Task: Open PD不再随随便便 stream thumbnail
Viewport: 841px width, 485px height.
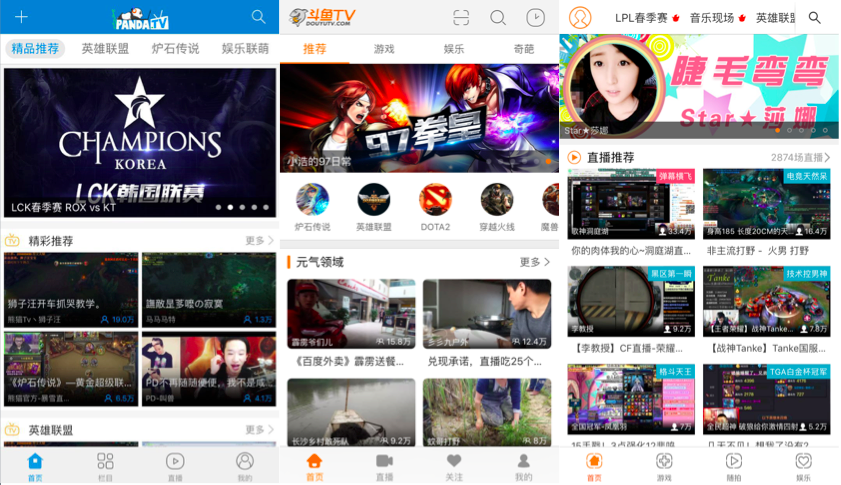Action: click(209, 369)
